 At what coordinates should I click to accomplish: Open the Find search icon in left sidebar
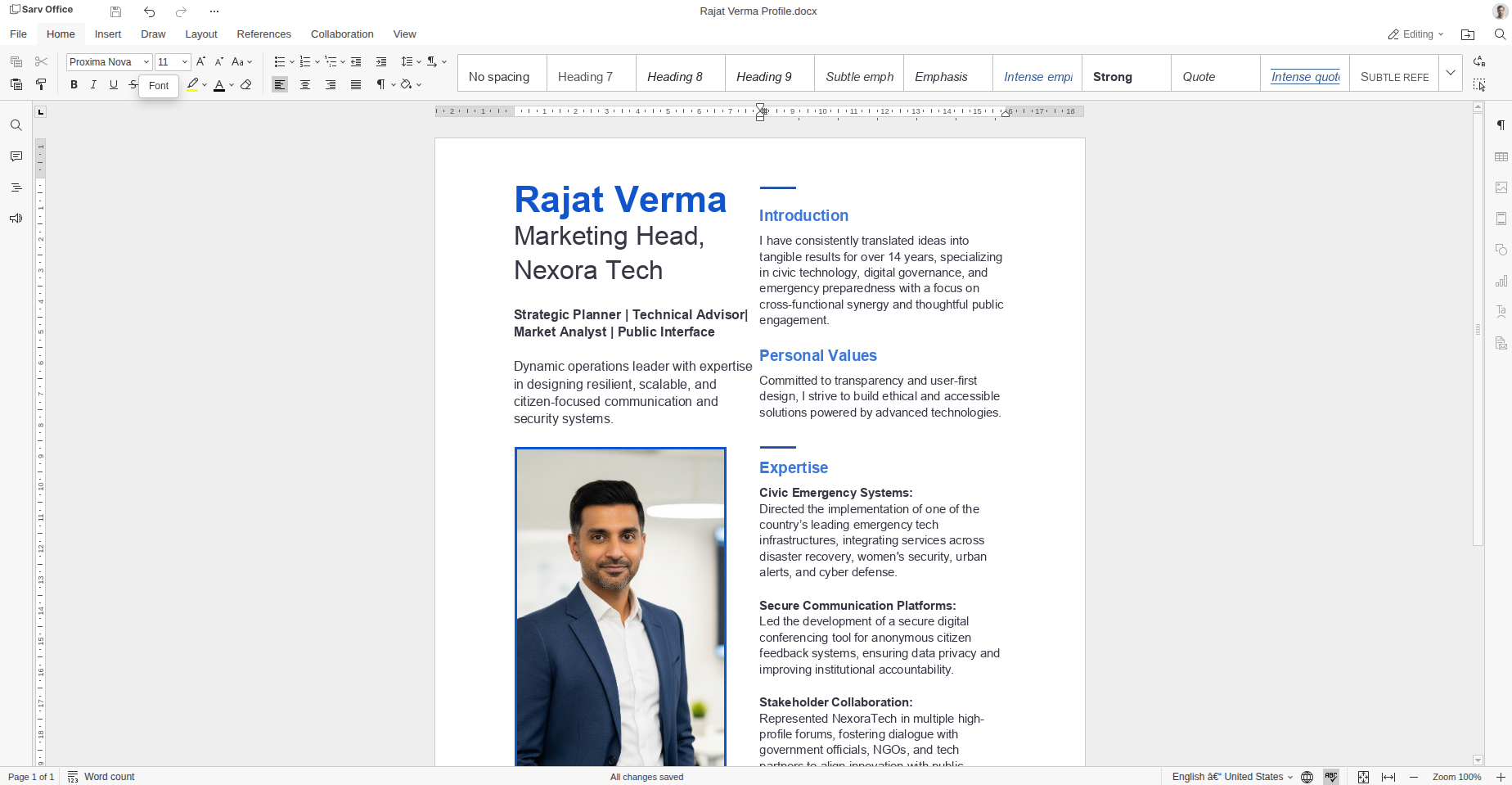click(x=16, y=125)
